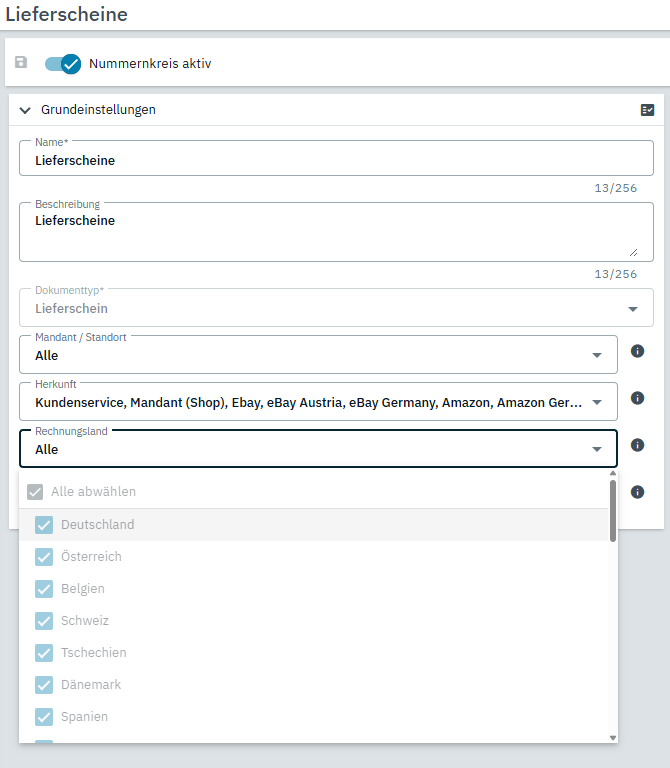This screenshot has height=768, width=670.
Task: Show info for Herkunft field
Action: pyautogui.click(x=637, y=398)
